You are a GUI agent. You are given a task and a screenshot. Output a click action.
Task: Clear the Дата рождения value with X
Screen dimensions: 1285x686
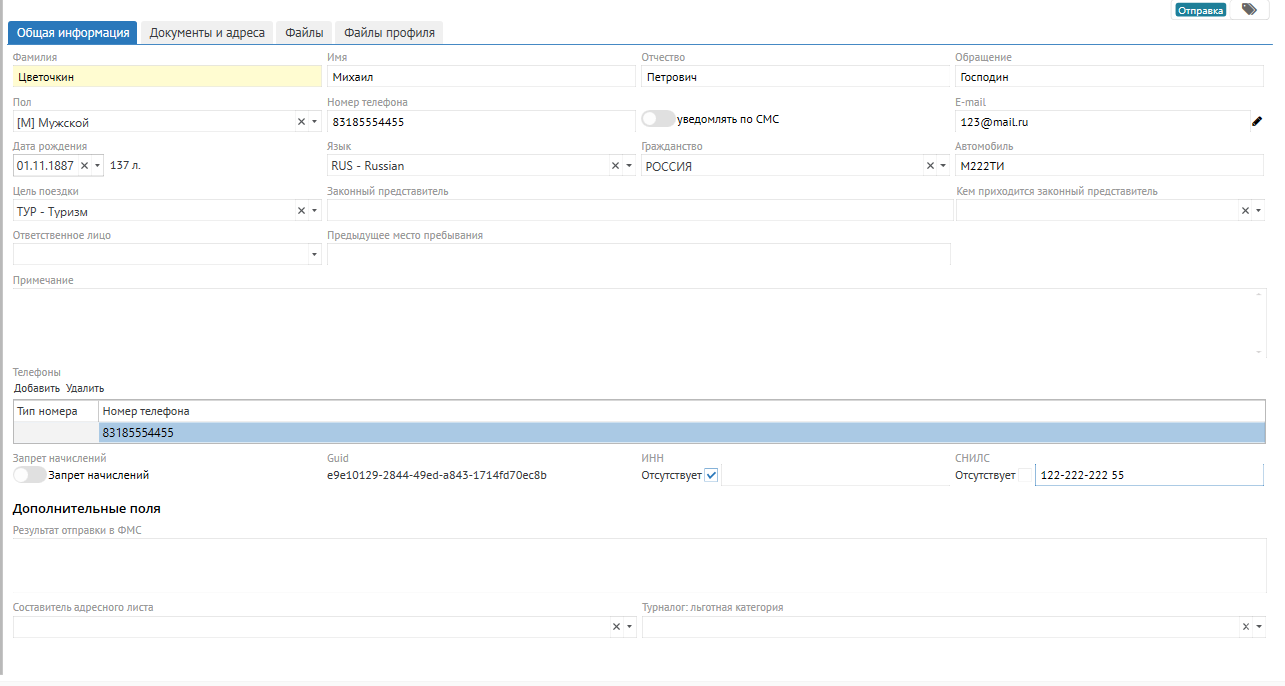pyautogui.click(x=84, y=166)
